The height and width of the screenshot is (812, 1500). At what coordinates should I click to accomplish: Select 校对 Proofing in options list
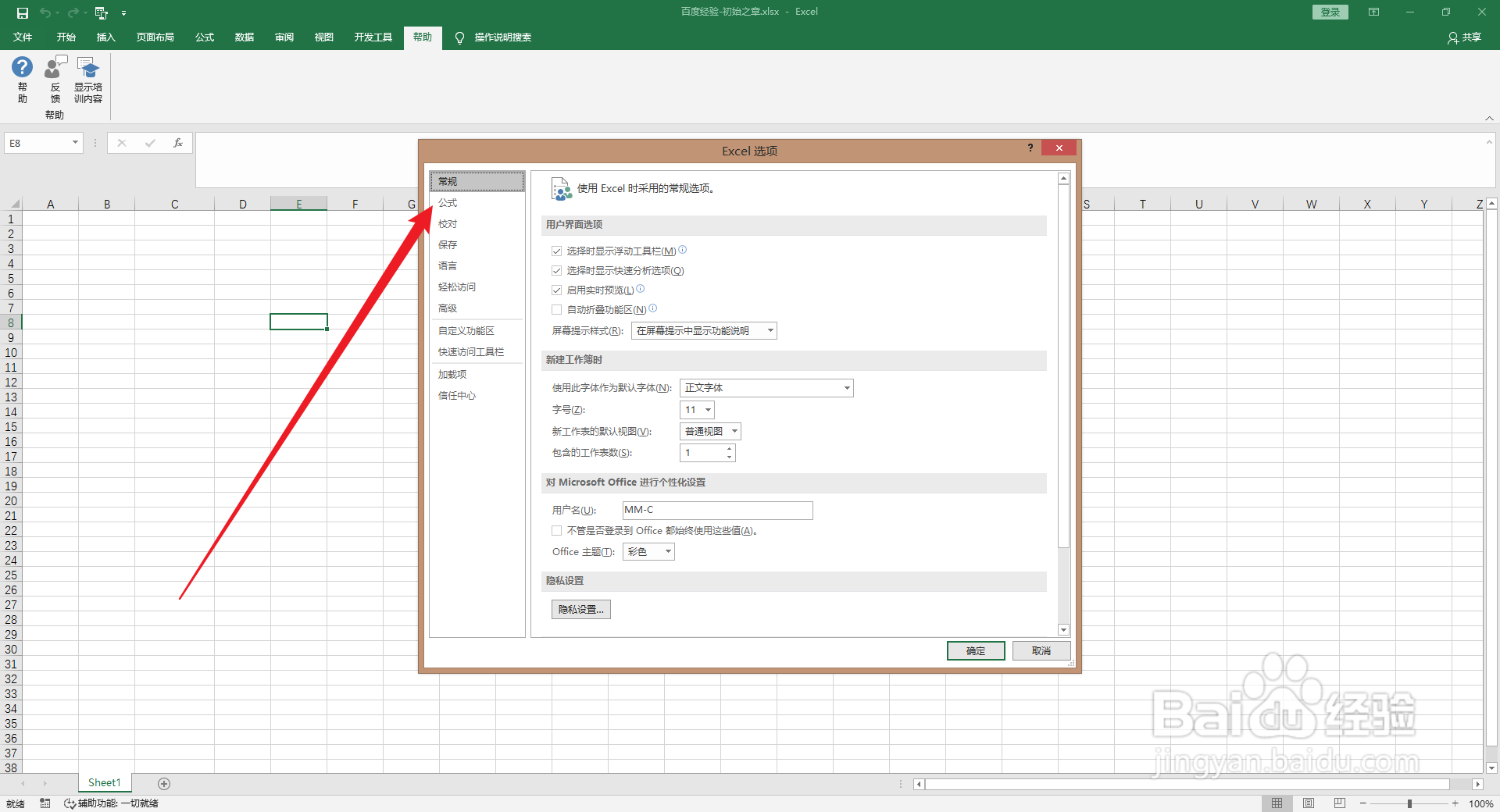click(477, 224)
